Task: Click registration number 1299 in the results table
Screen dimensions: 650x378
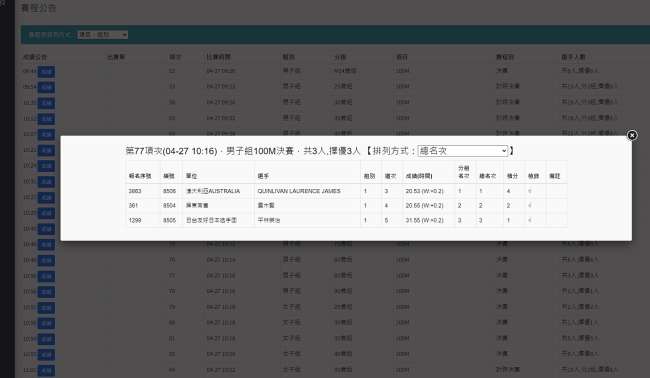Action: pos(135,220)
